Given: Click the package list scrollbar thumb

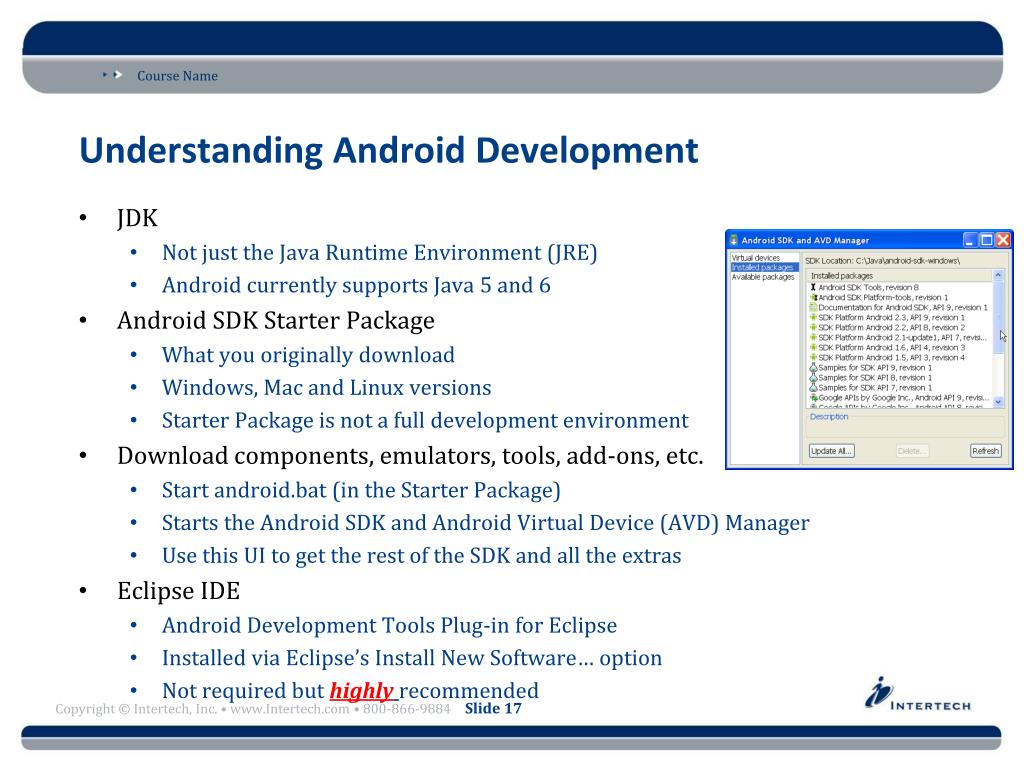Looking at the screenshot, I should 998,317.
